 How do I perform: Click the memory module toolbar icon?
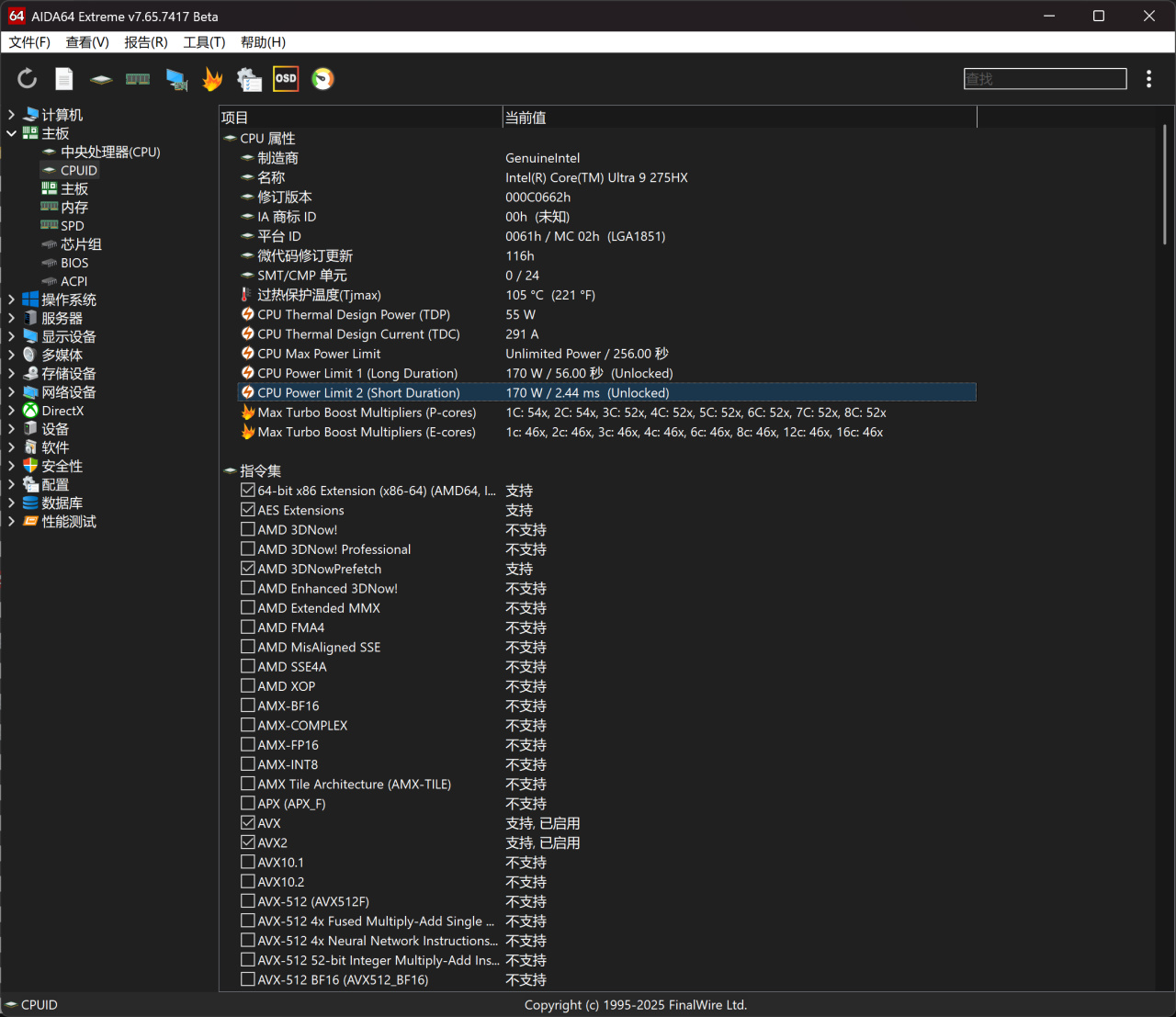(x=138, y=79)
